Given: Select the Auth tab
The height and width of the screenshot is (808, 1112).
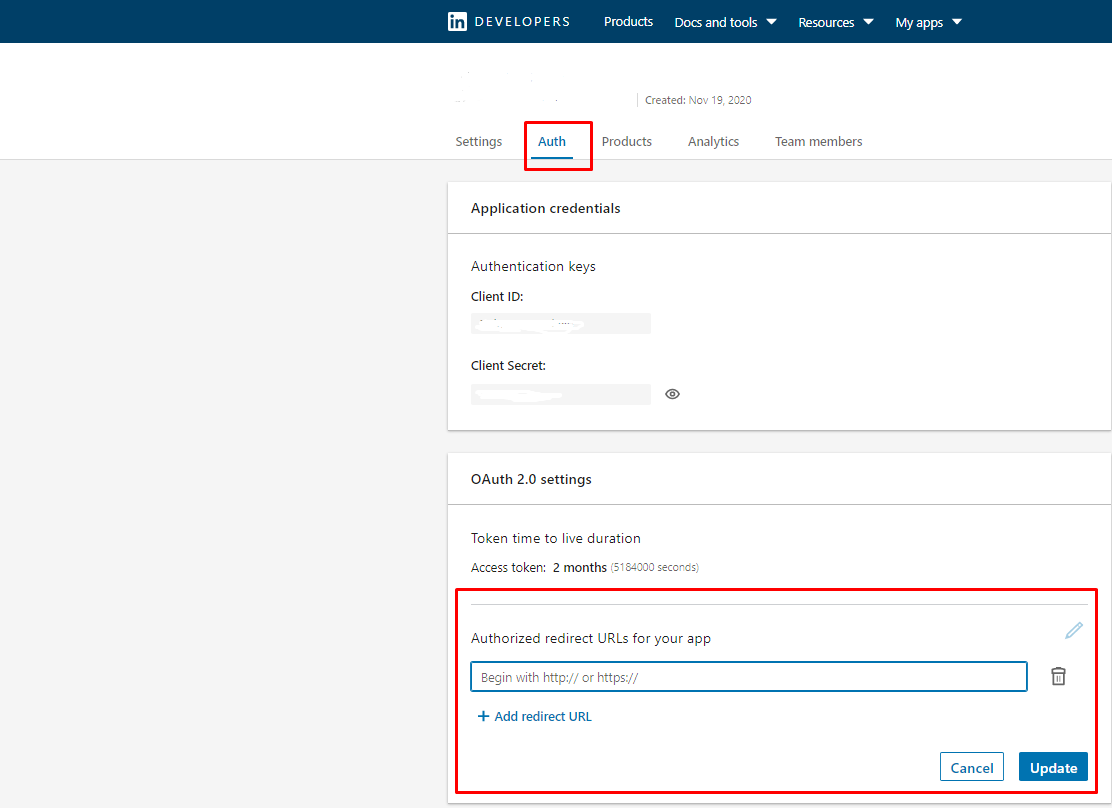Looking at the screenshot, I should pyautogui.click(x=552, y=141).
